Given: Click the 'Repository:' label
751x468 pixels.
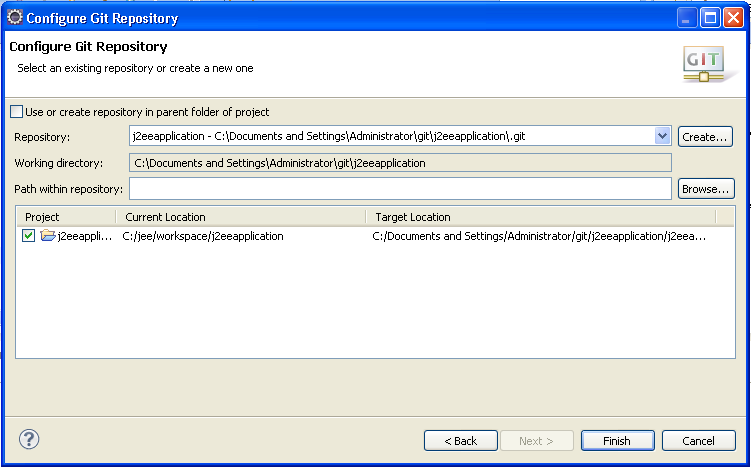Looking at the screenshot, I should 42,137.
